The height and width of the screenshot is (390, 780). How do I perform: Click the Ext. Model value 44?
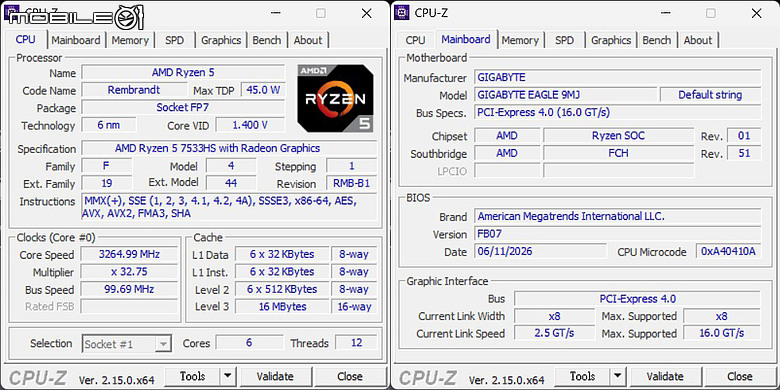click(x=231, y=183)
